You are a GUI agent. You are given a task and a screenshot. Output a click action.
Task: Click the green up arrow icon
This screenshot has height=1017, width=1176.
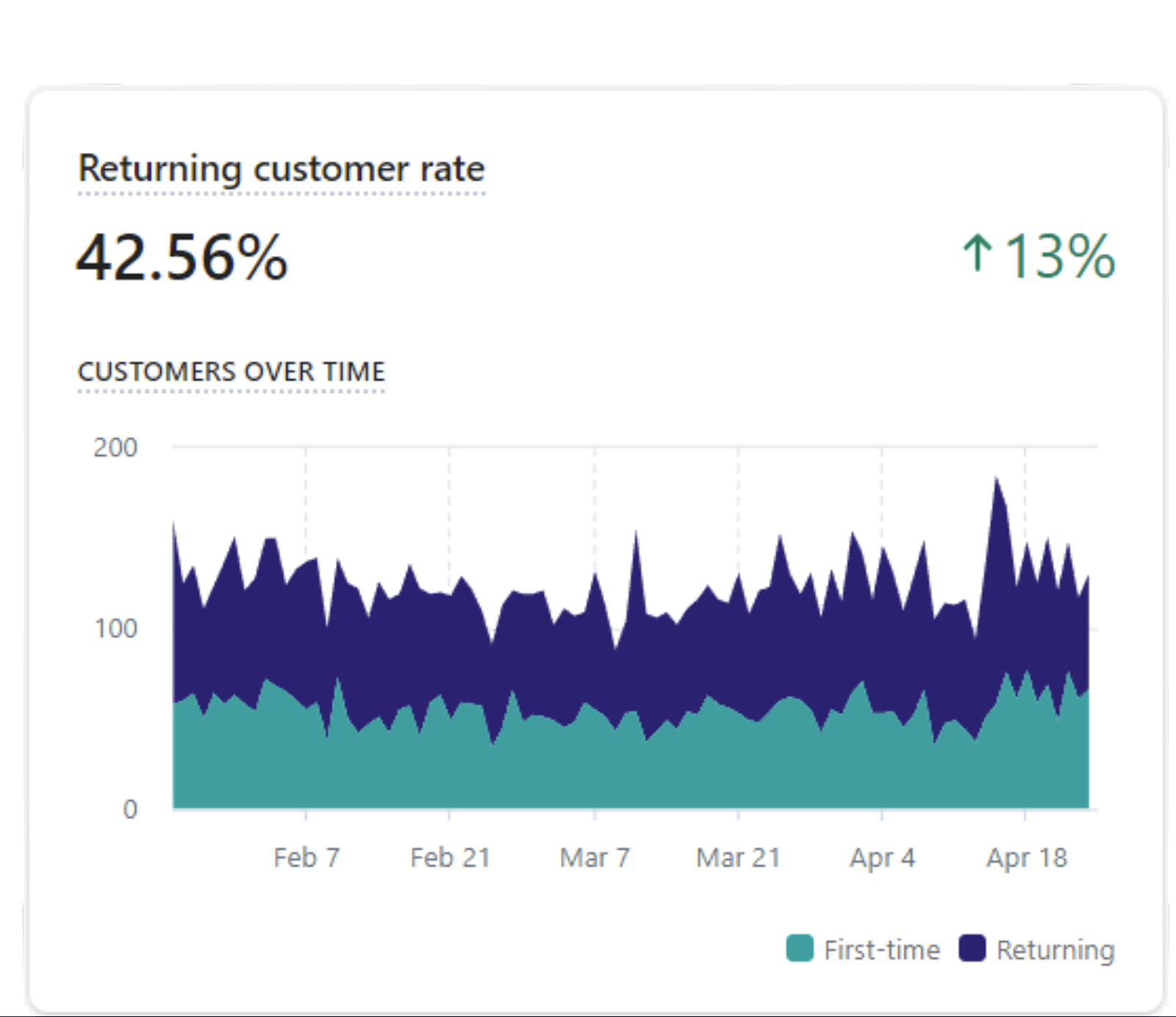[978, 254]
